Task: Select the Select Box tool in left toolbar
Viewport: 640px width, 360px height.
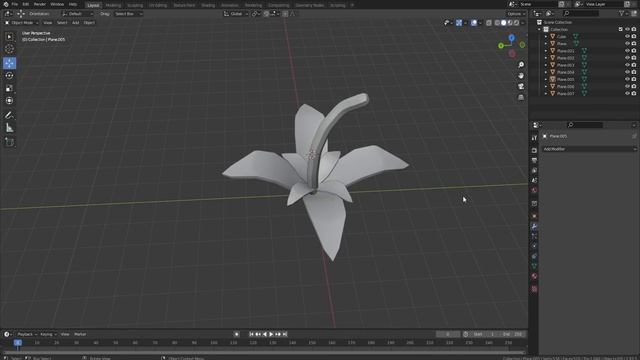Action: pyautogui.click(x=9, y=37)
